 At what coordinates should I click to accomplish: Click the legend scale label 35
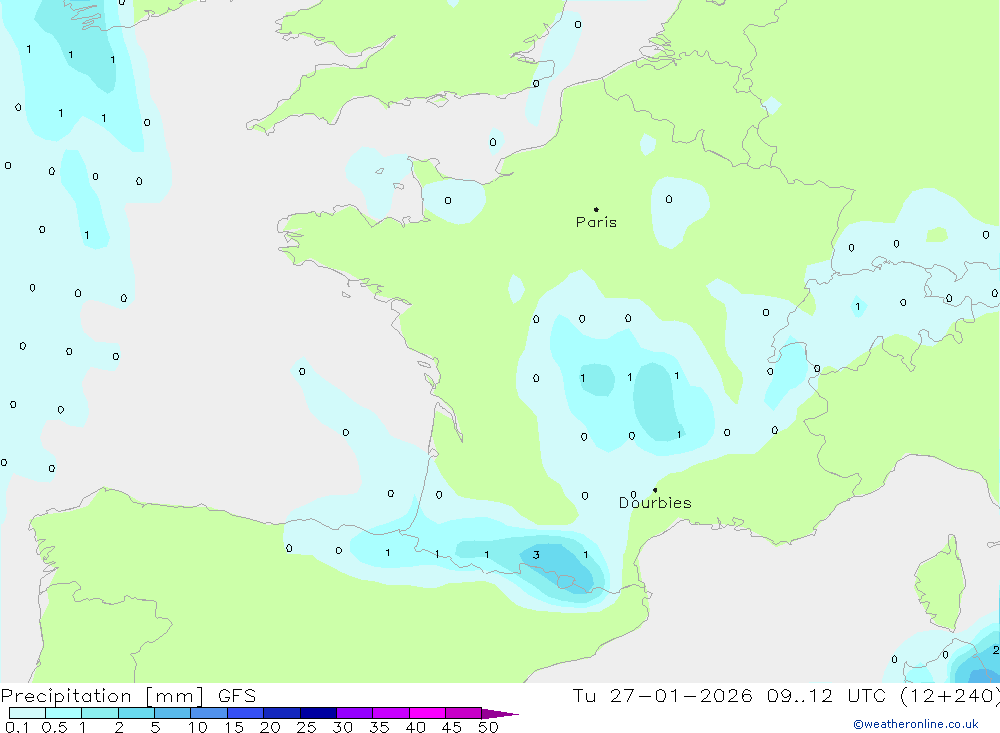[379, 727]
